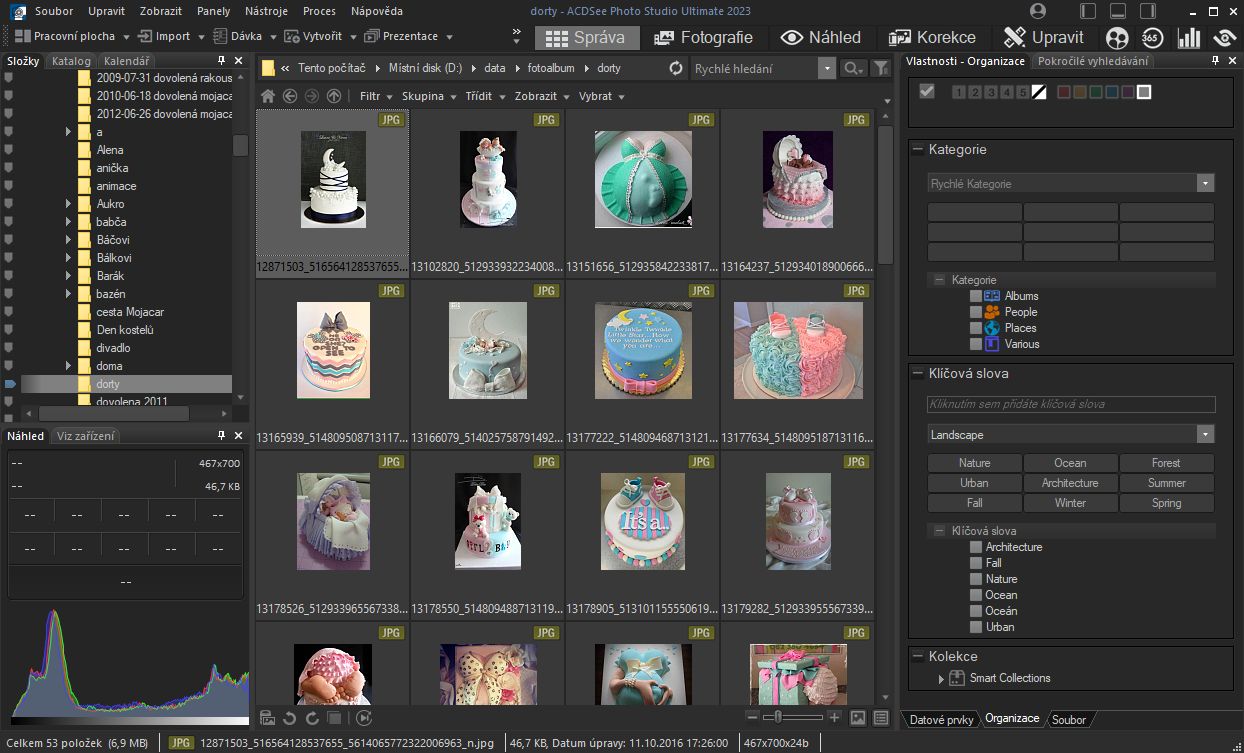Viewport: 1244px width, 753px height.
Task: Open the Landscape keyword set dropdown
Action: tap(1206, 435)
